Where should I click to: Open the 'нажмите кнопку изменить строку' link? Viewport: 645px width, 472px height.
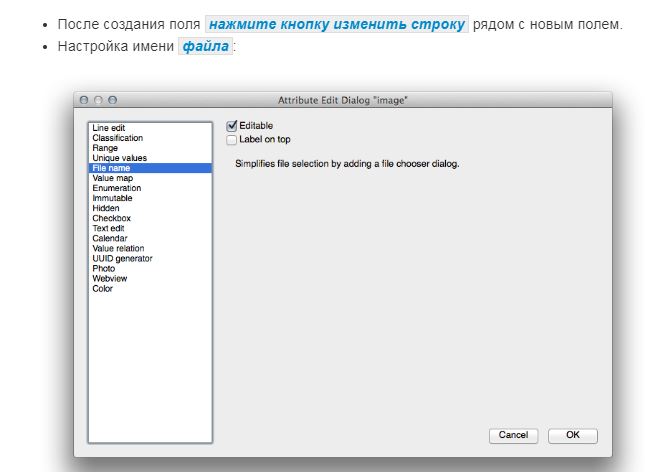point(337,24)
